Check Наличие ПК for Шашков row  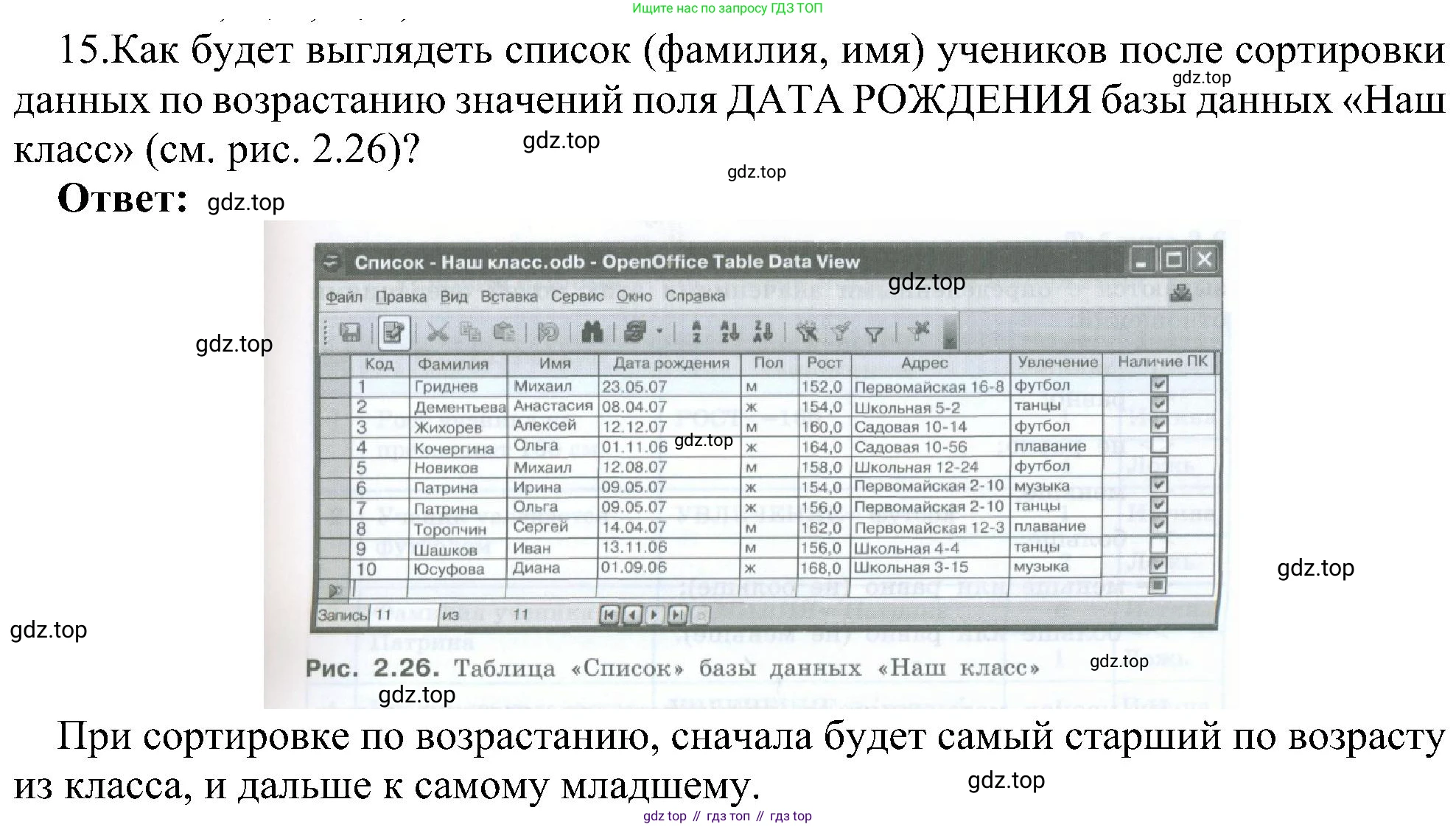[1158, 545]
